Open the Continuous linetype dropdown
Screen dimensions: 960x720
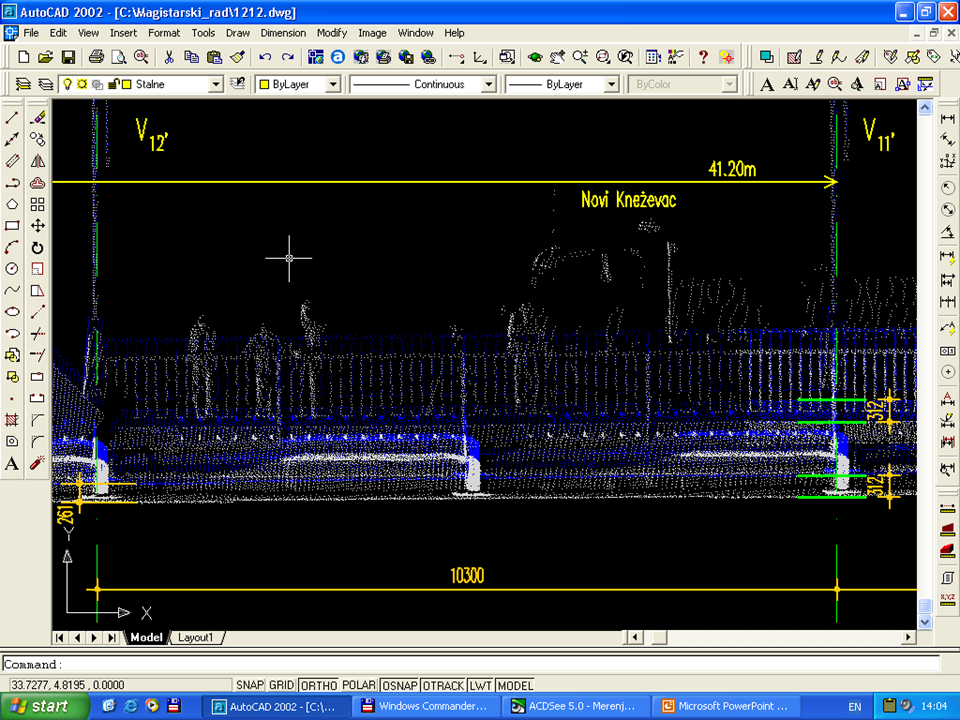[x=488, y=85]
